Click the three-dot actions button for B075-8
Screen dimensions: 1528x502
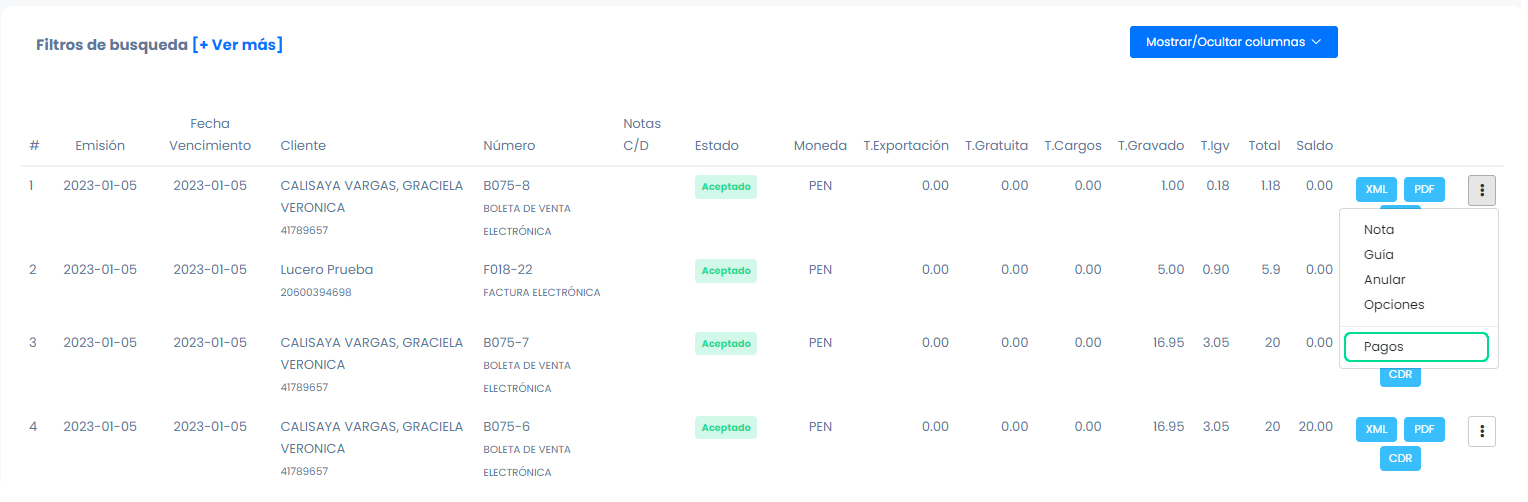point(1481,190)
